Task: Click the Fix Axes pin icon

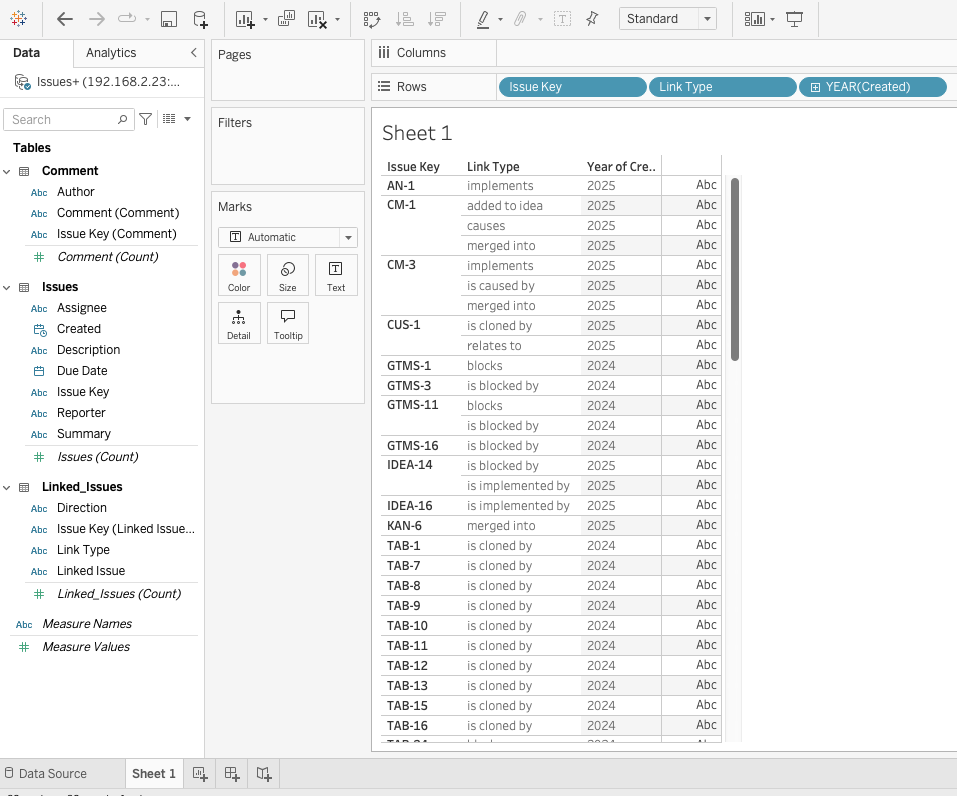Action: click(x=592, y=19)
